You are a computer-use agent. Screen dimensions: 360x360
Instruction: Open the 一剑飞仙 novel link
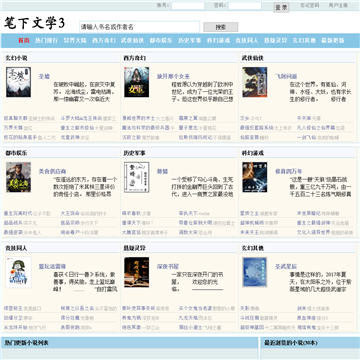click(306, 137)
